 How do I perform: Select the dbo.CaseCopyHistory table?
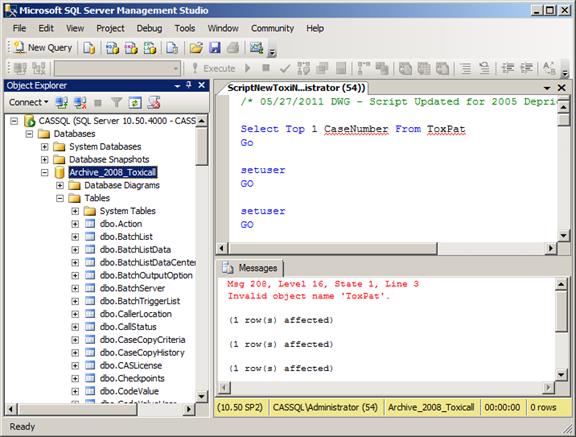(x=142, y=353)
